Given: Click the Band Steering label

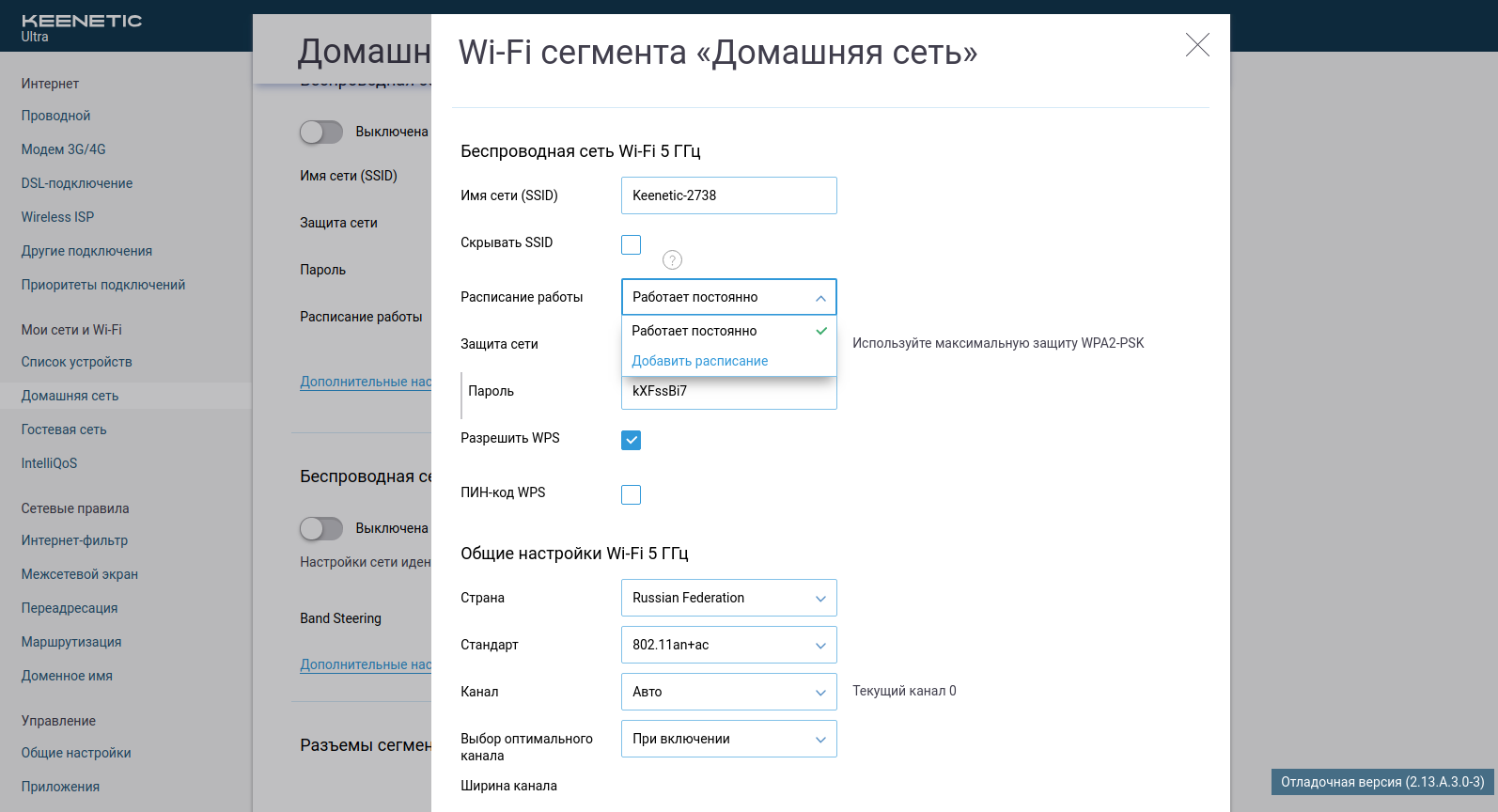Looking at the screenshot, I should click(x=340, y=618).
